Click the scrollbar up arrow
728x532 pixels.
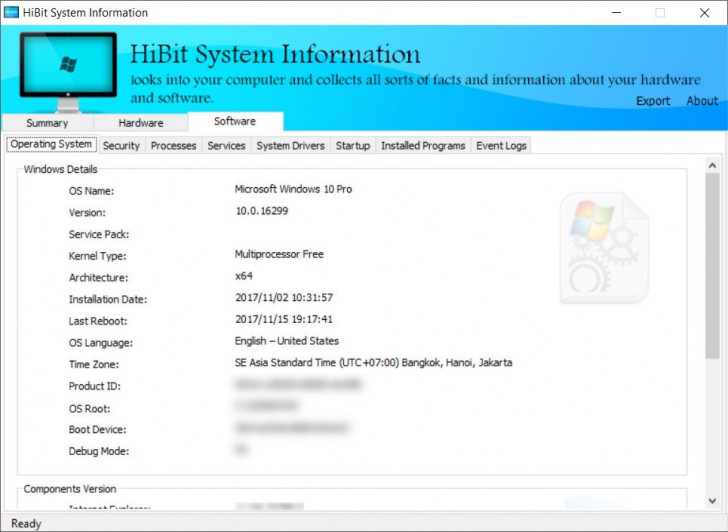point(712,165)
